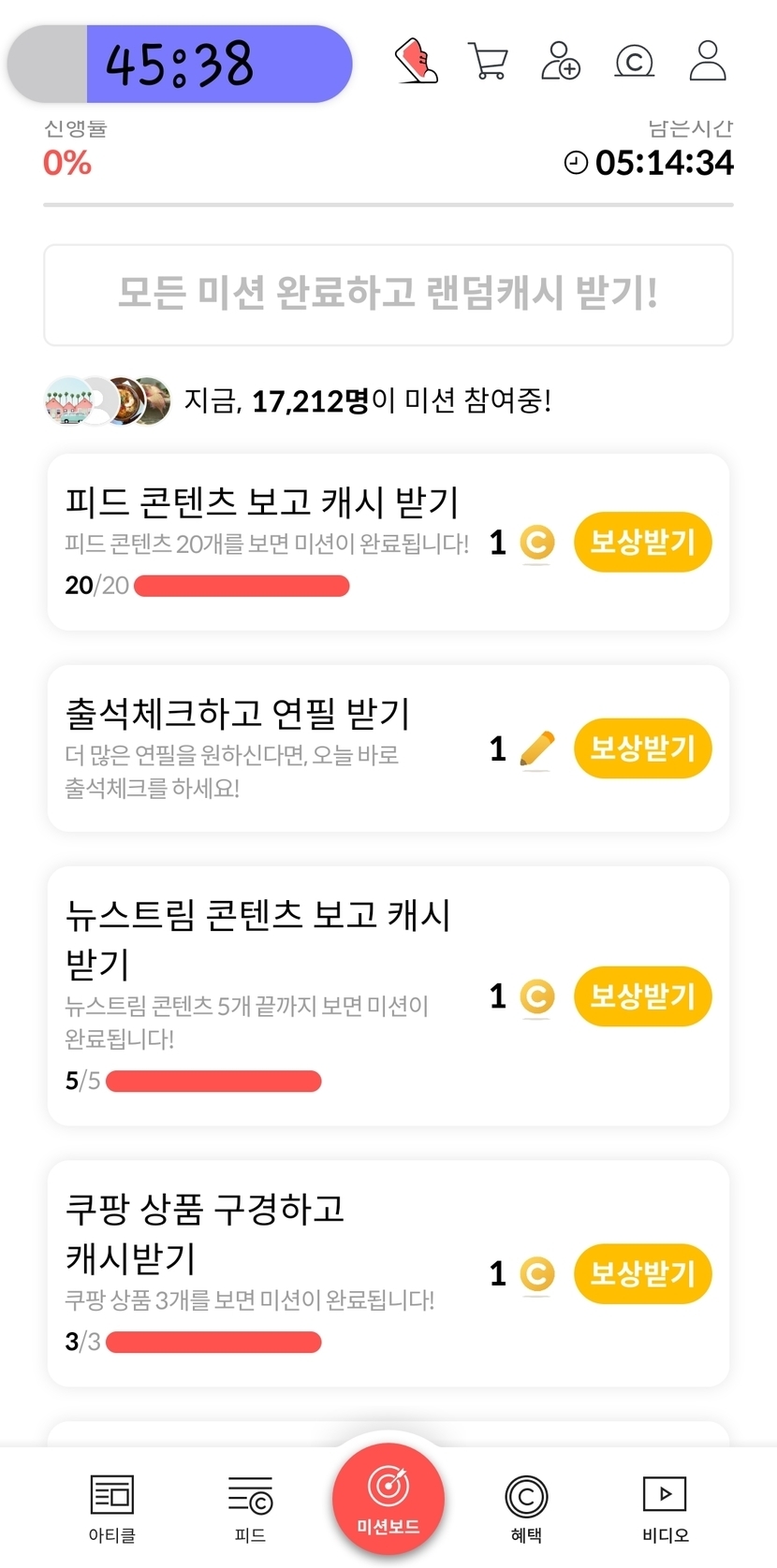Switch to the 피드 tab
The height and width of the screenshot is (1568, 777).
[250, 1506]
